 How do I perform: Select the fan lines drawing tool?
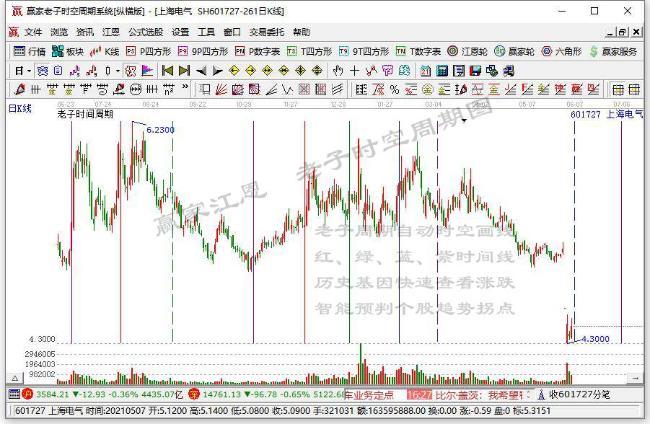tap(221, 89)
